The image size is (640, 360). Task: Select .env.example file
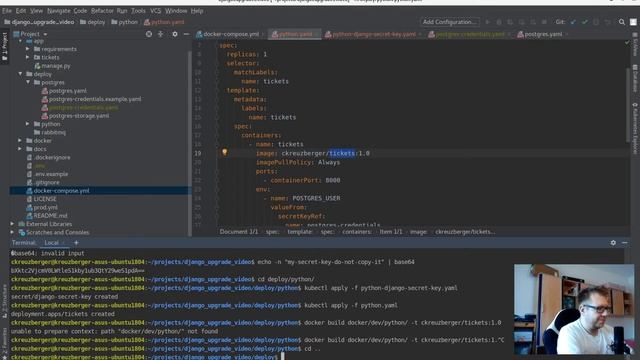pyautogui.click(x=47, y=174)
